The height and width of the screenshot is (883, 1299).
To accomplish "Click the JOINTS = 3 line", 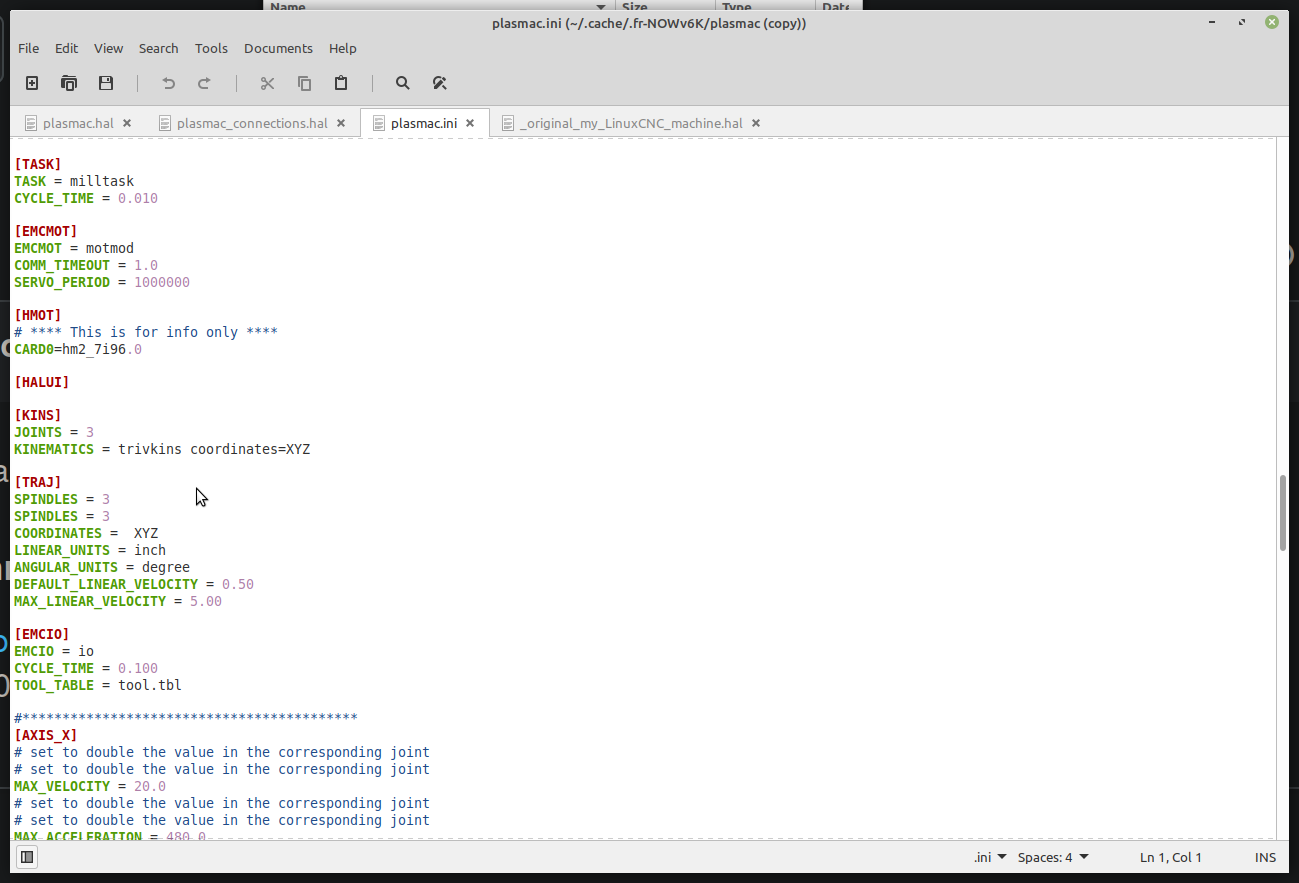I will click(54, 432).
